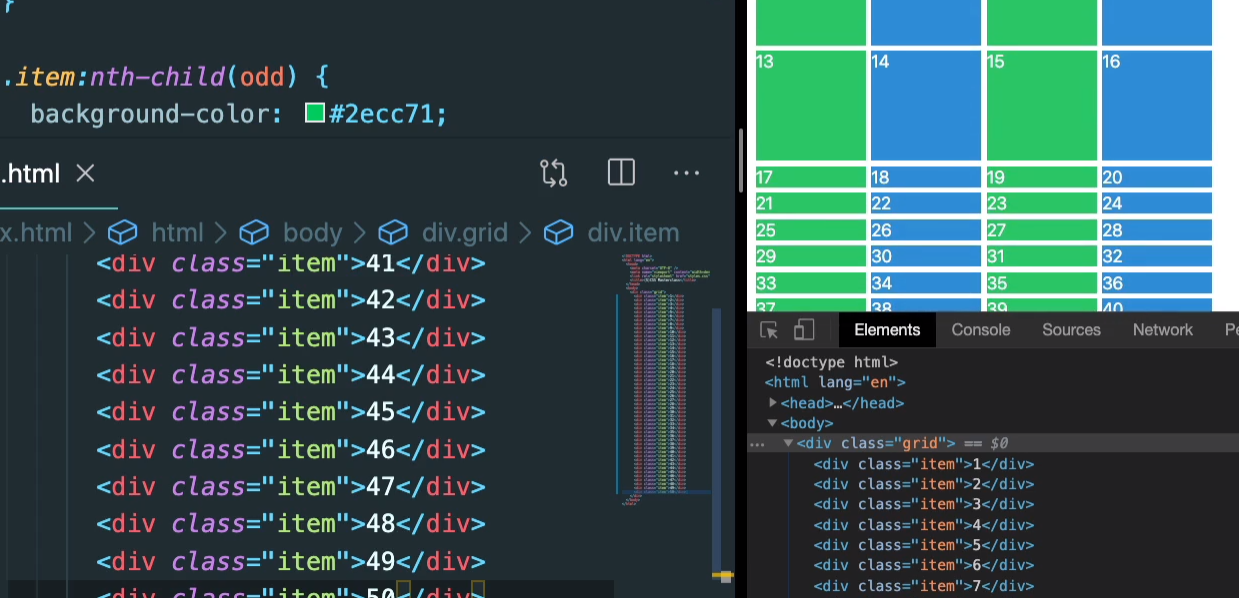Image resolution: width=1239 pixels, height=598 pixels.
Task: Click blue grid cell 14 in the page
Action: click(926, 106)
